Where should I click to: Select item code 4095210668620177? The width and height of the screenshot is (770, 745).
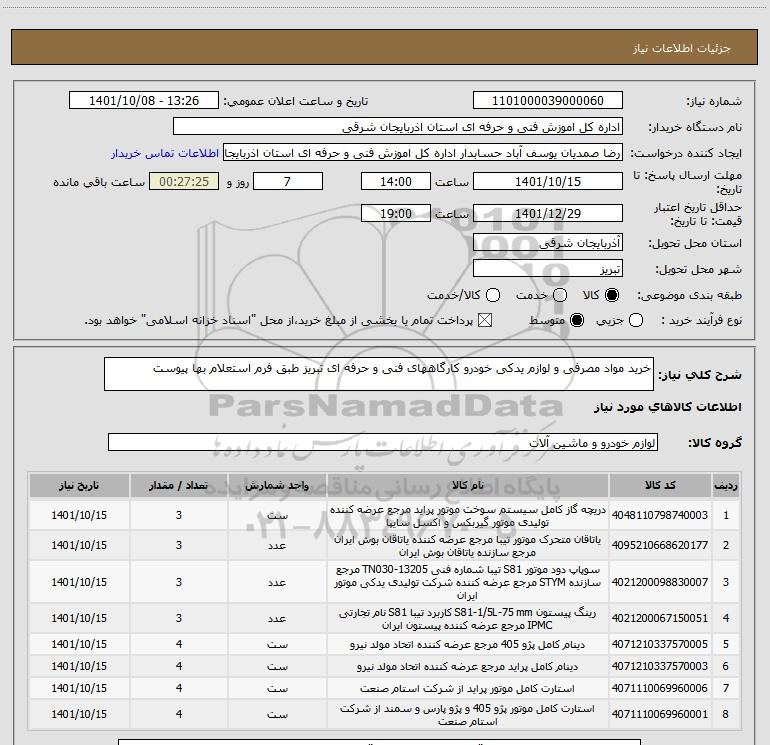660,545
